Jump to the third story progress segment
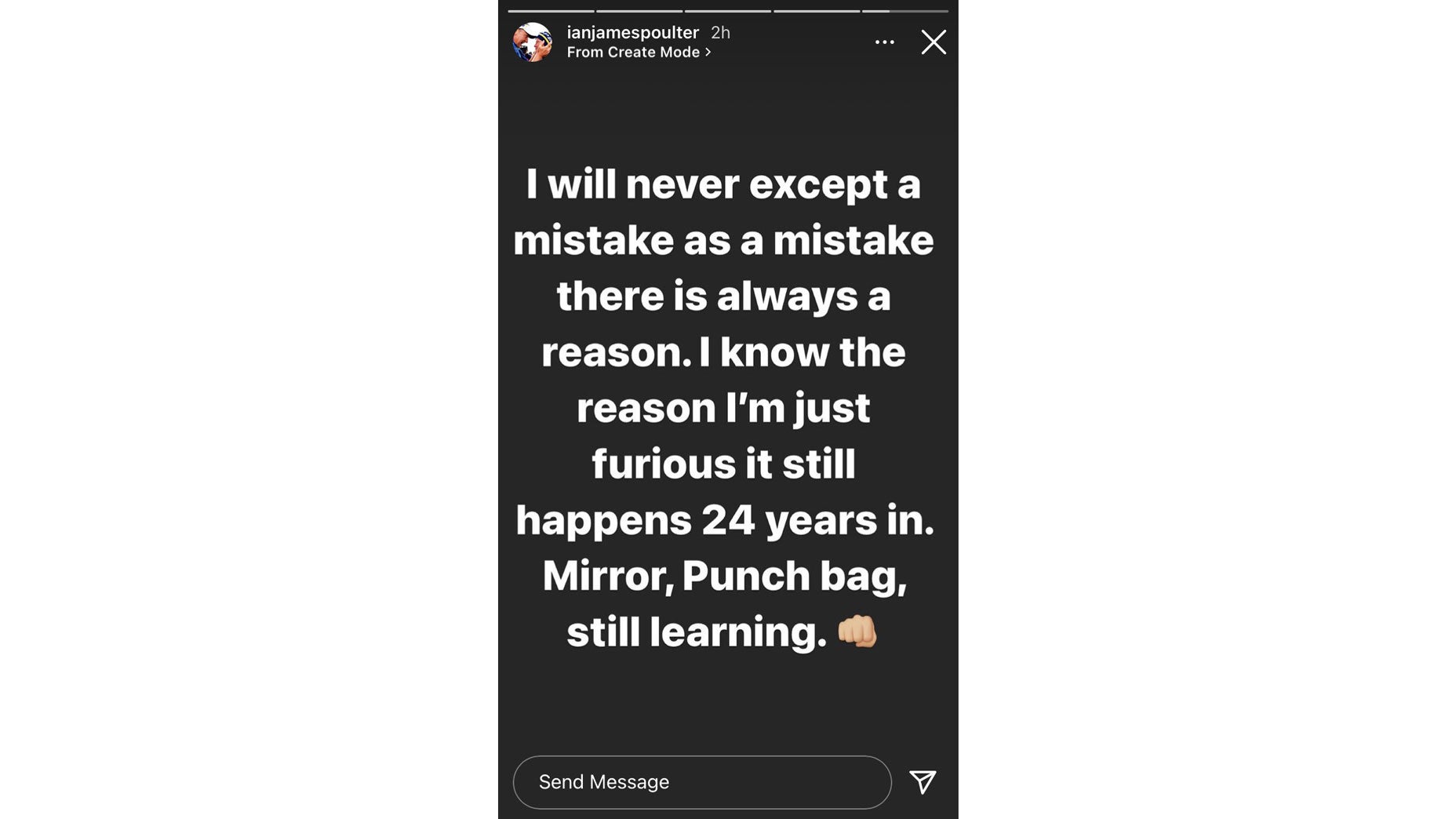Viewport: 1456px width, 819px height. (728, 11)
